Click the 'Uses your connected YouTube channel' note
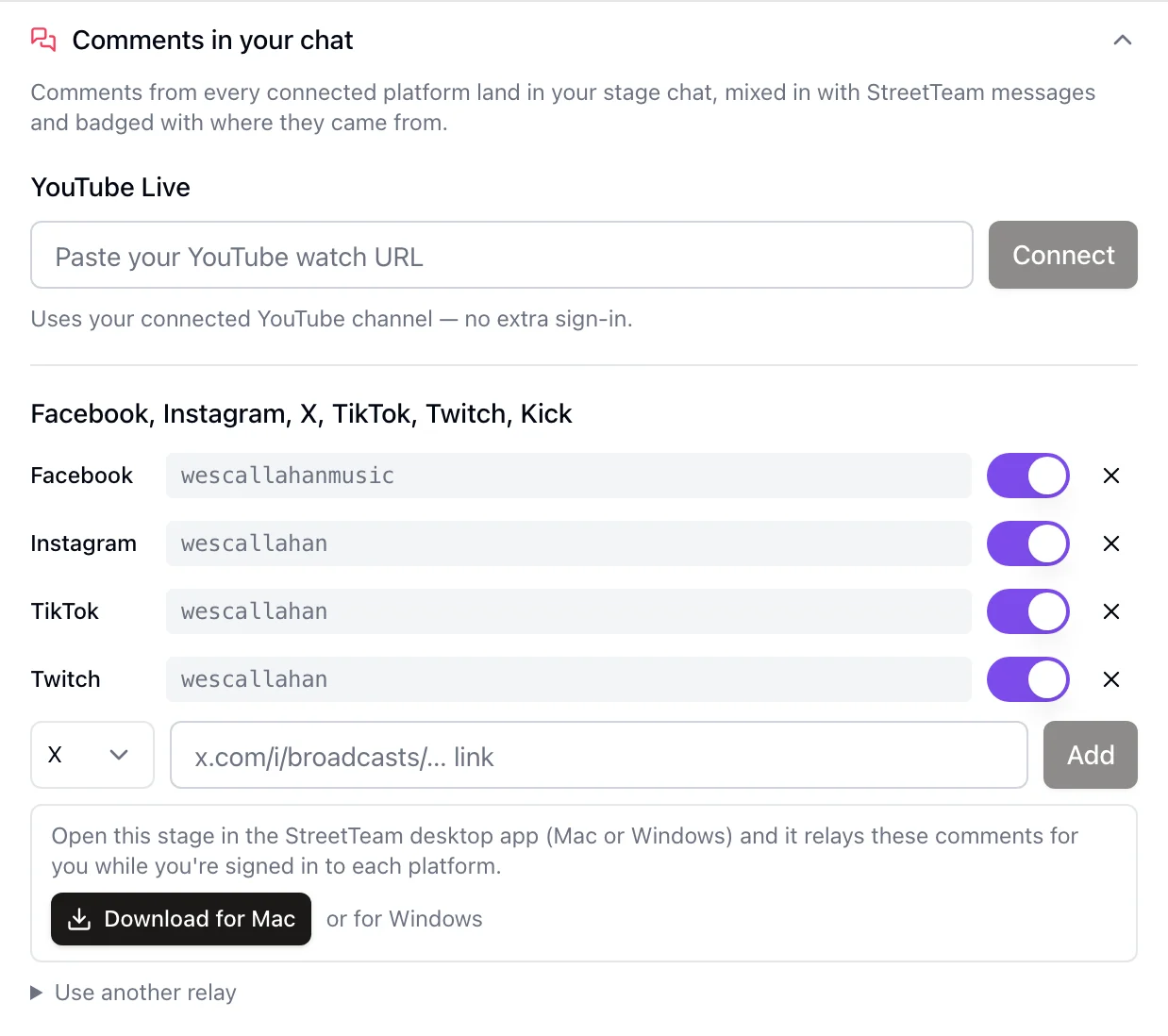1168x1036 pixels. 331,319
